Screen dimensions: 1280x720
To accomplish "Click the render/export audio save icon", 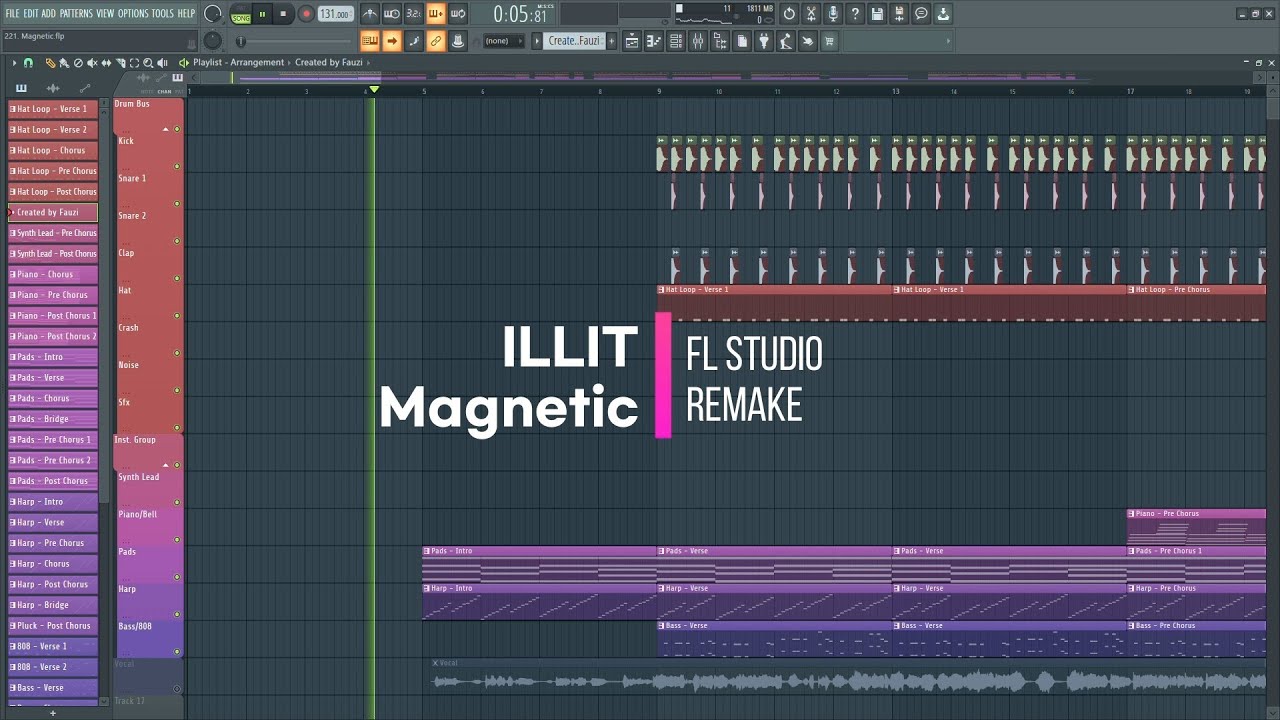I will [x=899, y=14].
